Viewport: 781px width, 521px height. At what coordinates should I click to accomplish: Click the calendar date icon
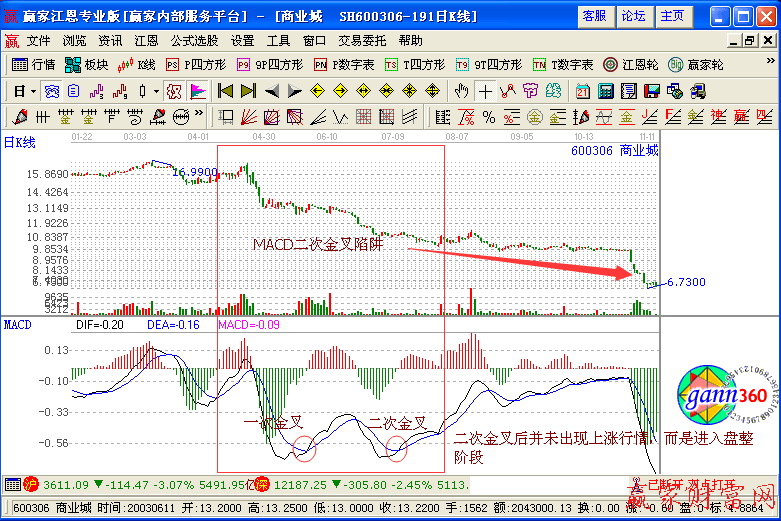[x=583, y=90]
